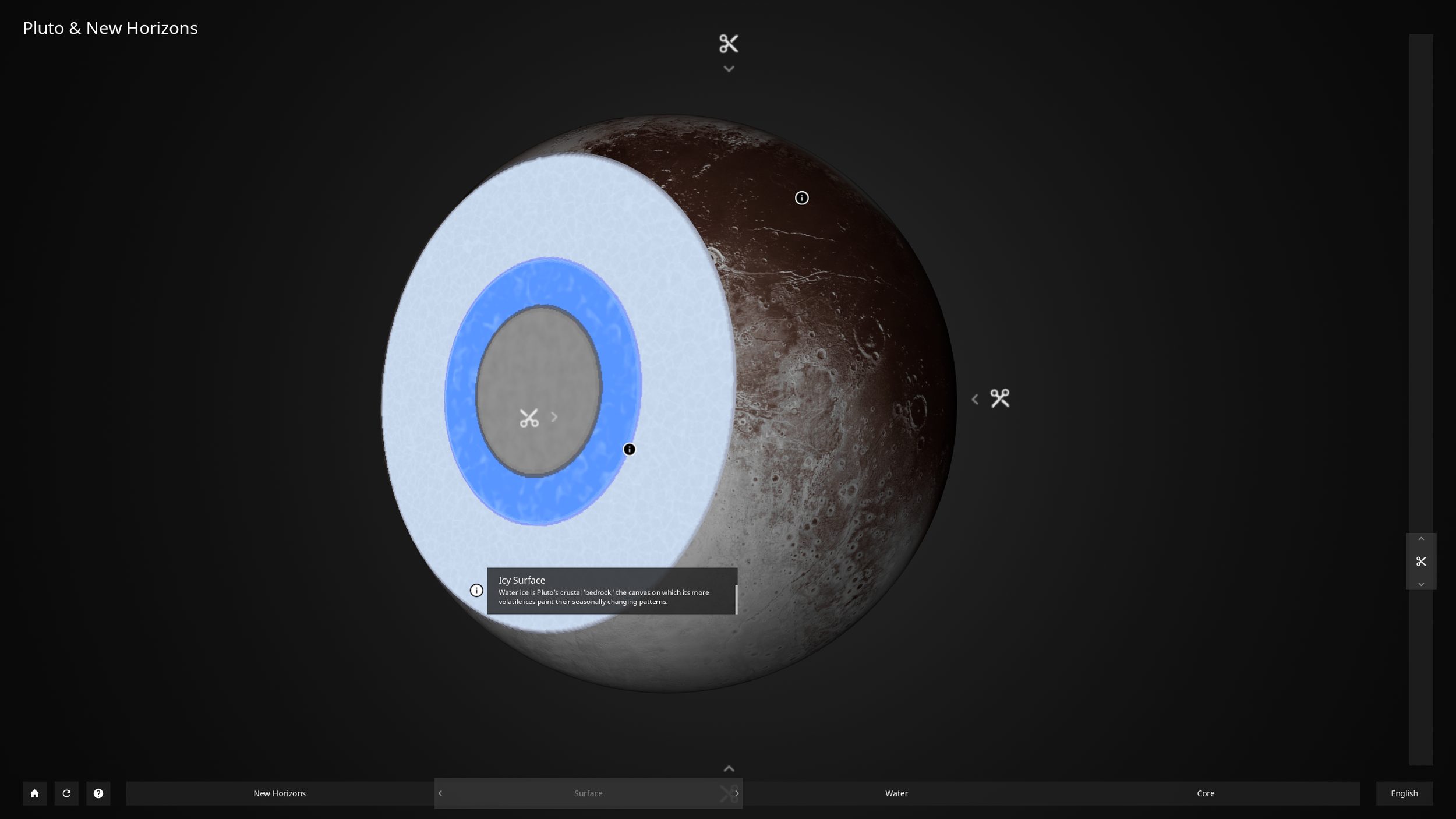This screenshot has width=1456, height=819.
Task: Select the Surface tab
Action: coord(588,793)
